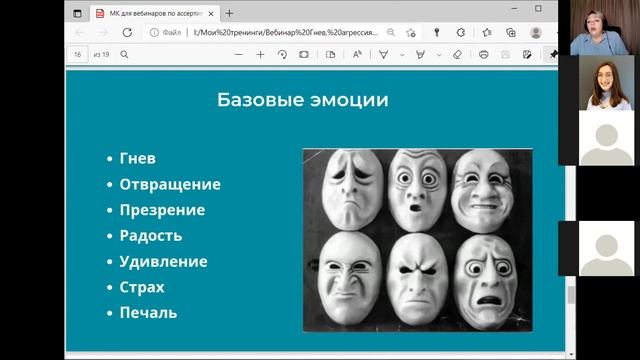Fit PDF page to width
Screen dimensions: 640x360
pos(304,54)
